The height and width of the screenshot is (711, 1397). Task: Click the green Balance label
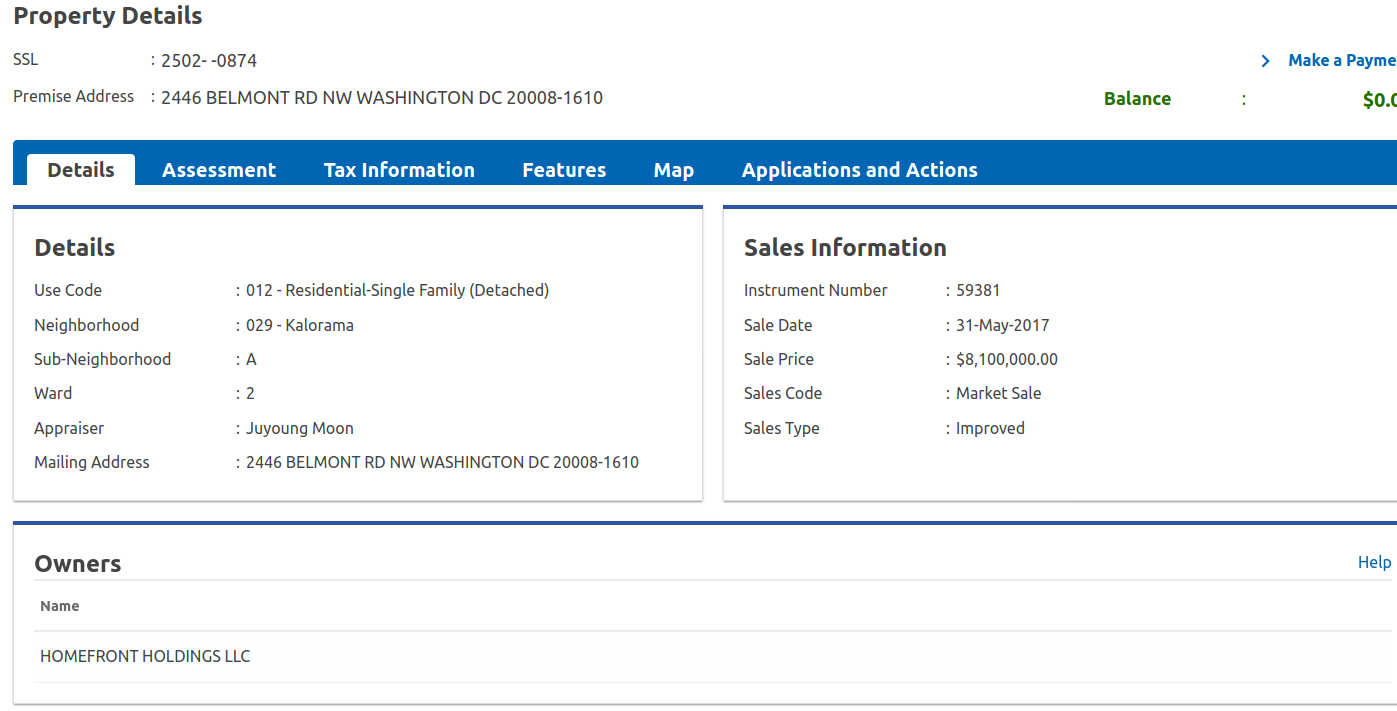pyautogui.click(x=1137, y=99)
